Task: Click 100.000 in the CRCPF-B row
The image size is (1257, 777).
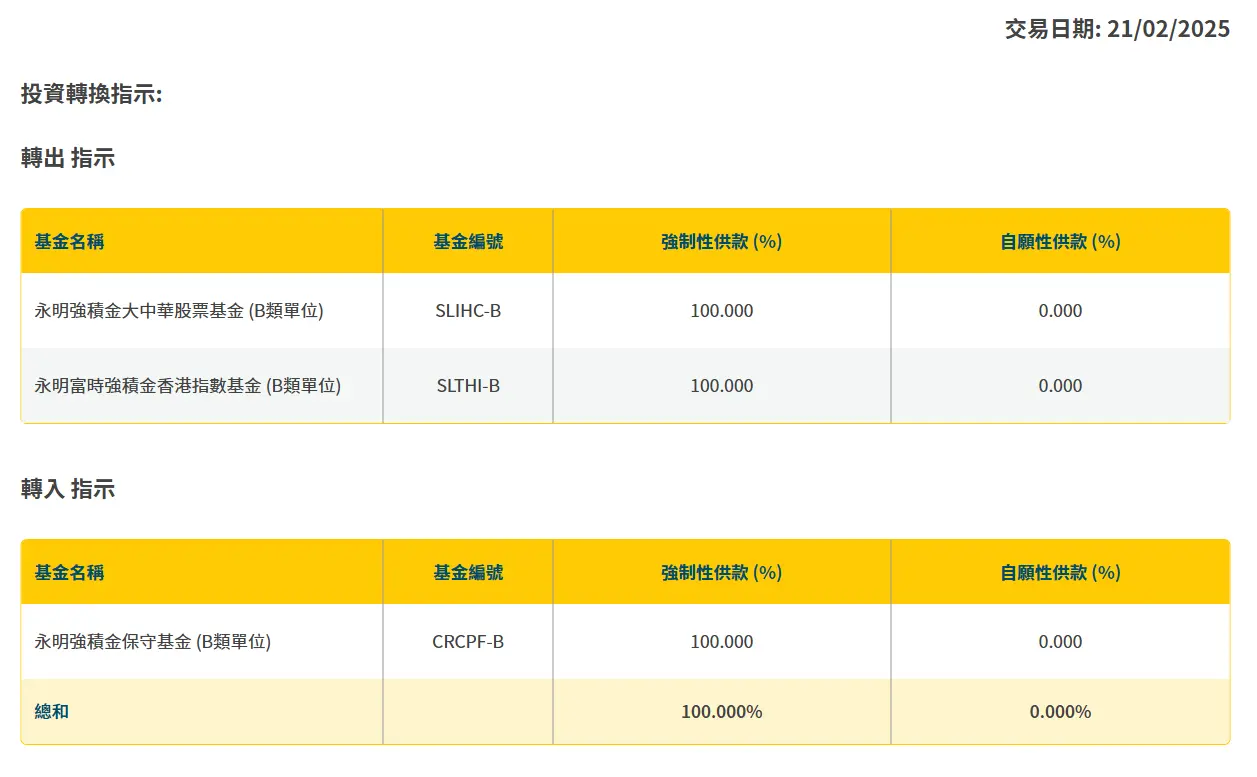Action: tap(722, 642)
